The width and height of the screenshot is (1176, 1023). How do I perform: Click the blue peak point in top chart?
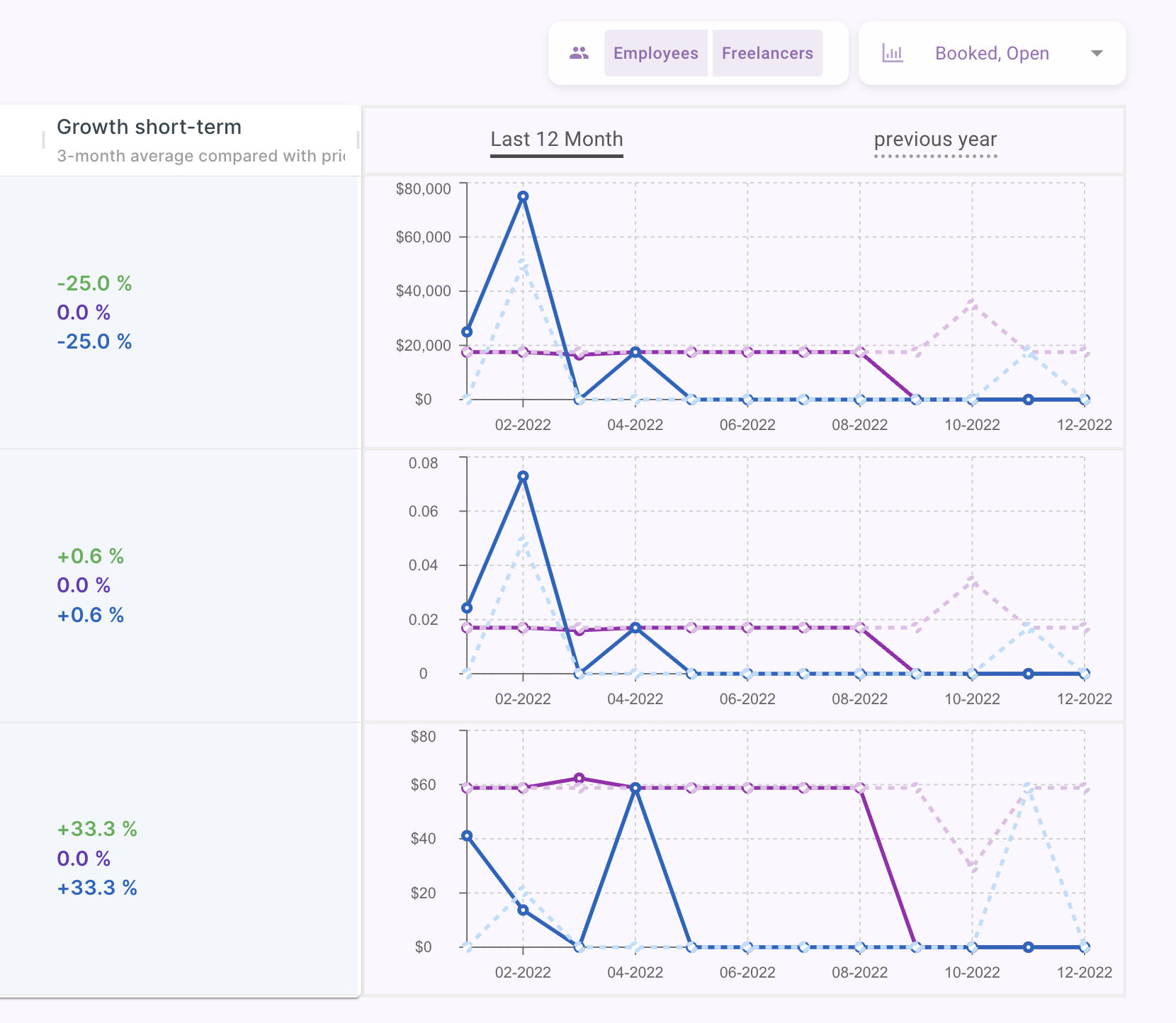tap(523, 196)
